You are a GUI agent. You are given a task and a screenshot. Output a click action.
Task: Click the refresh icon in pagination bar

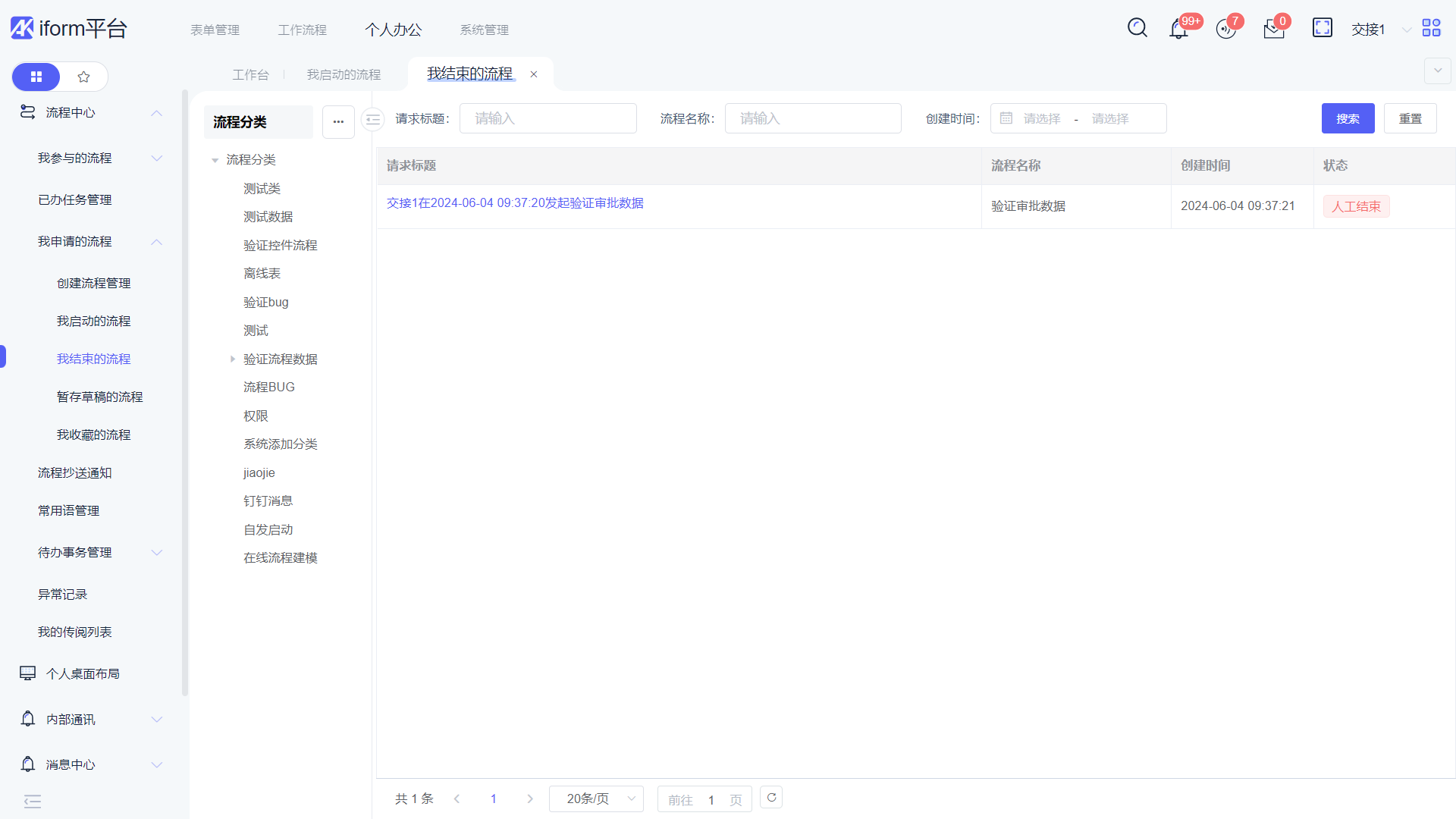coord(771,798)
